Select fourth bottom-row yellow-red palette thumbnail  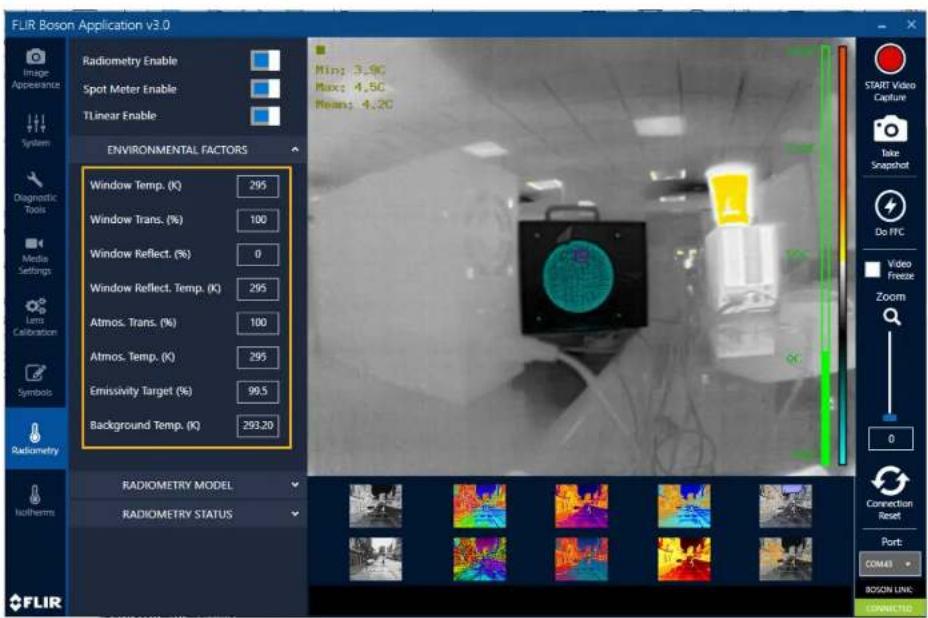(684, 559)
